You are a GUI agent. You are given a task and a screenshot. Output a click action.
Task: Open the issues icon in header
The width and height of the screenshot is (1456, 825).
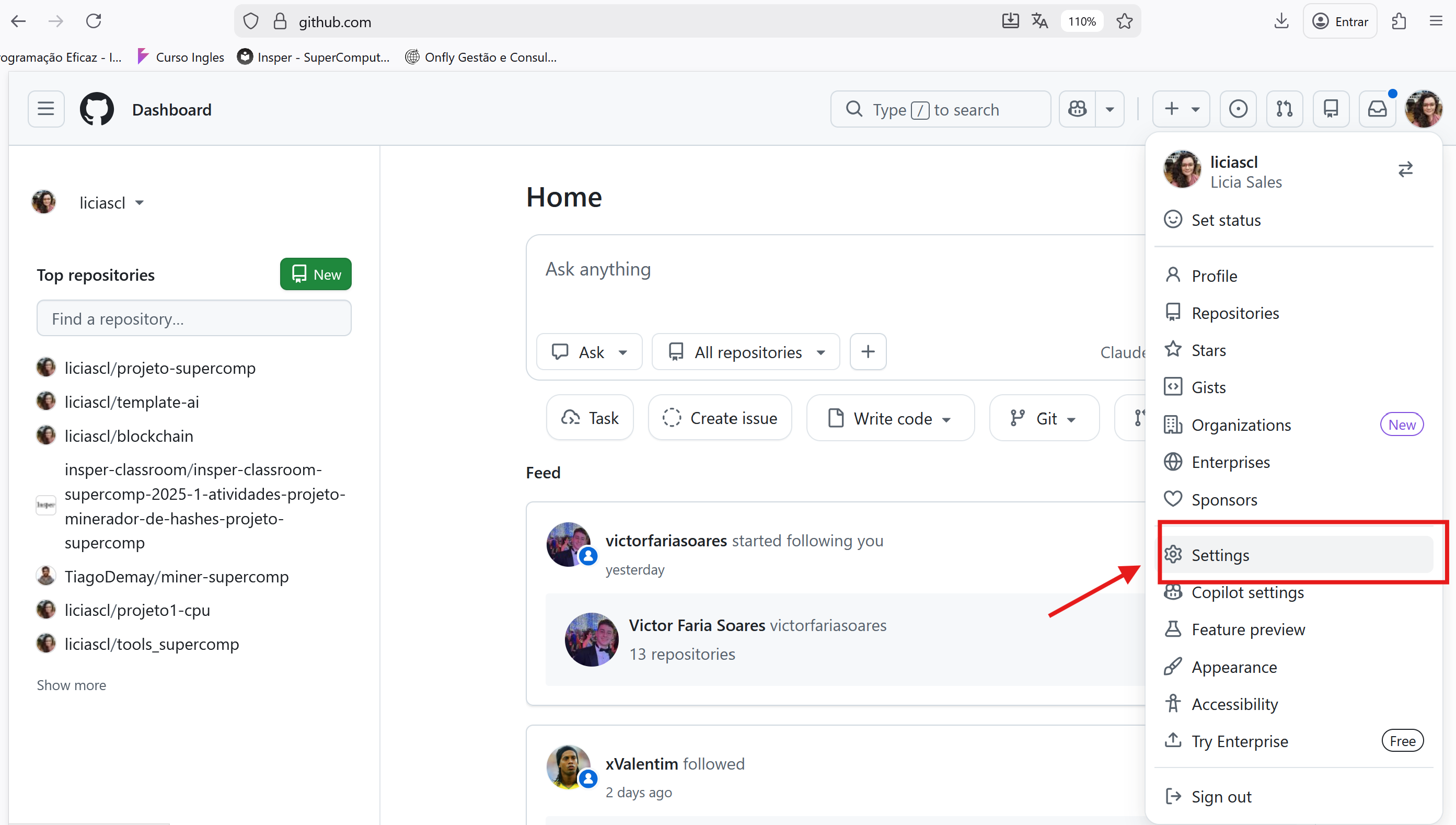(x=1238, y=109)
